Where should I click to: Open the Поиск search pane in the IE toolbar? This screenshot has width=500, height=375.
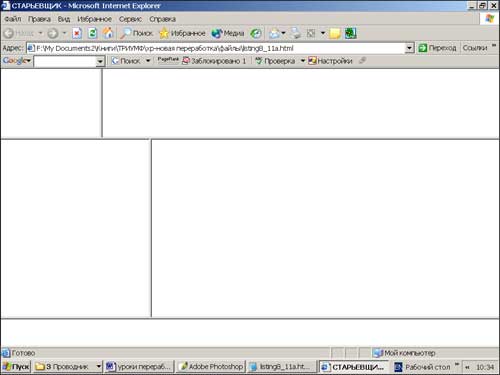click(137, 33)
